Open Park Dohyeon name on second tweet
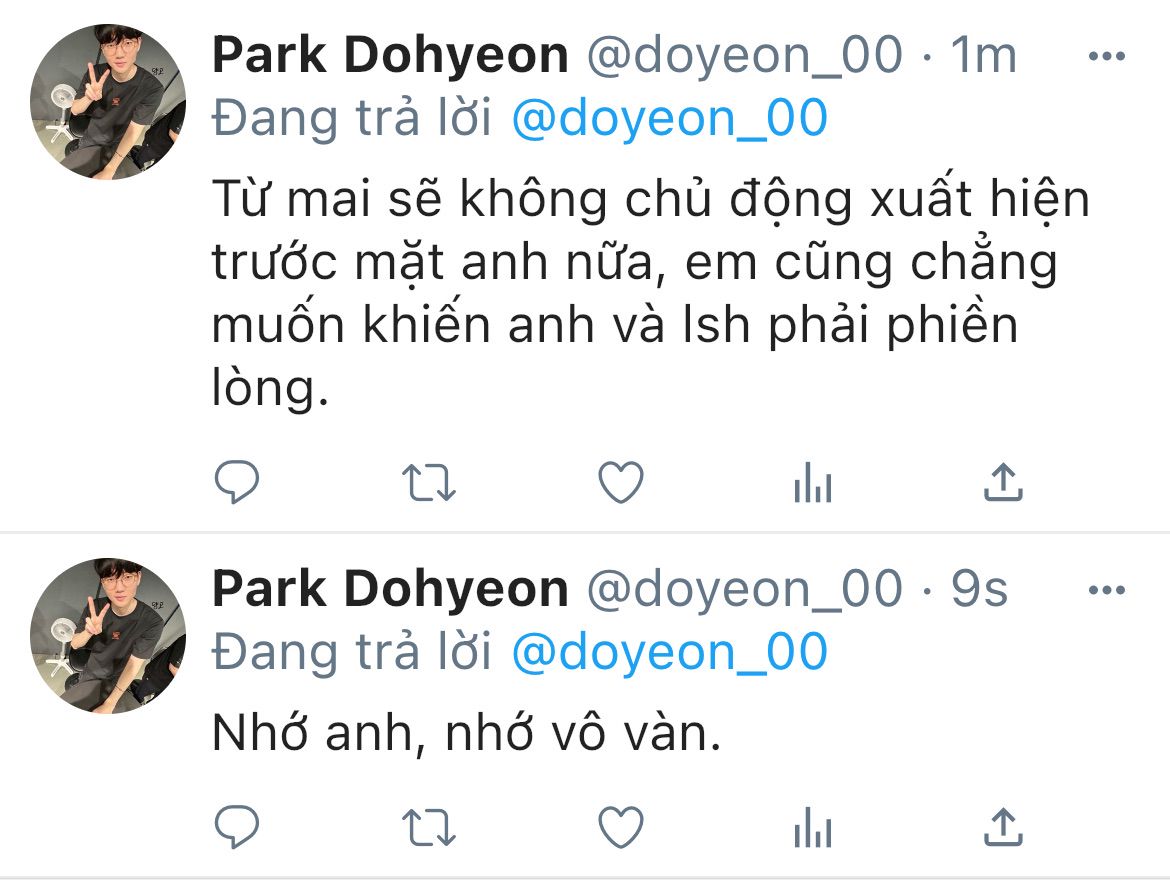The image size is (1170, 893). tap(390, 589)
